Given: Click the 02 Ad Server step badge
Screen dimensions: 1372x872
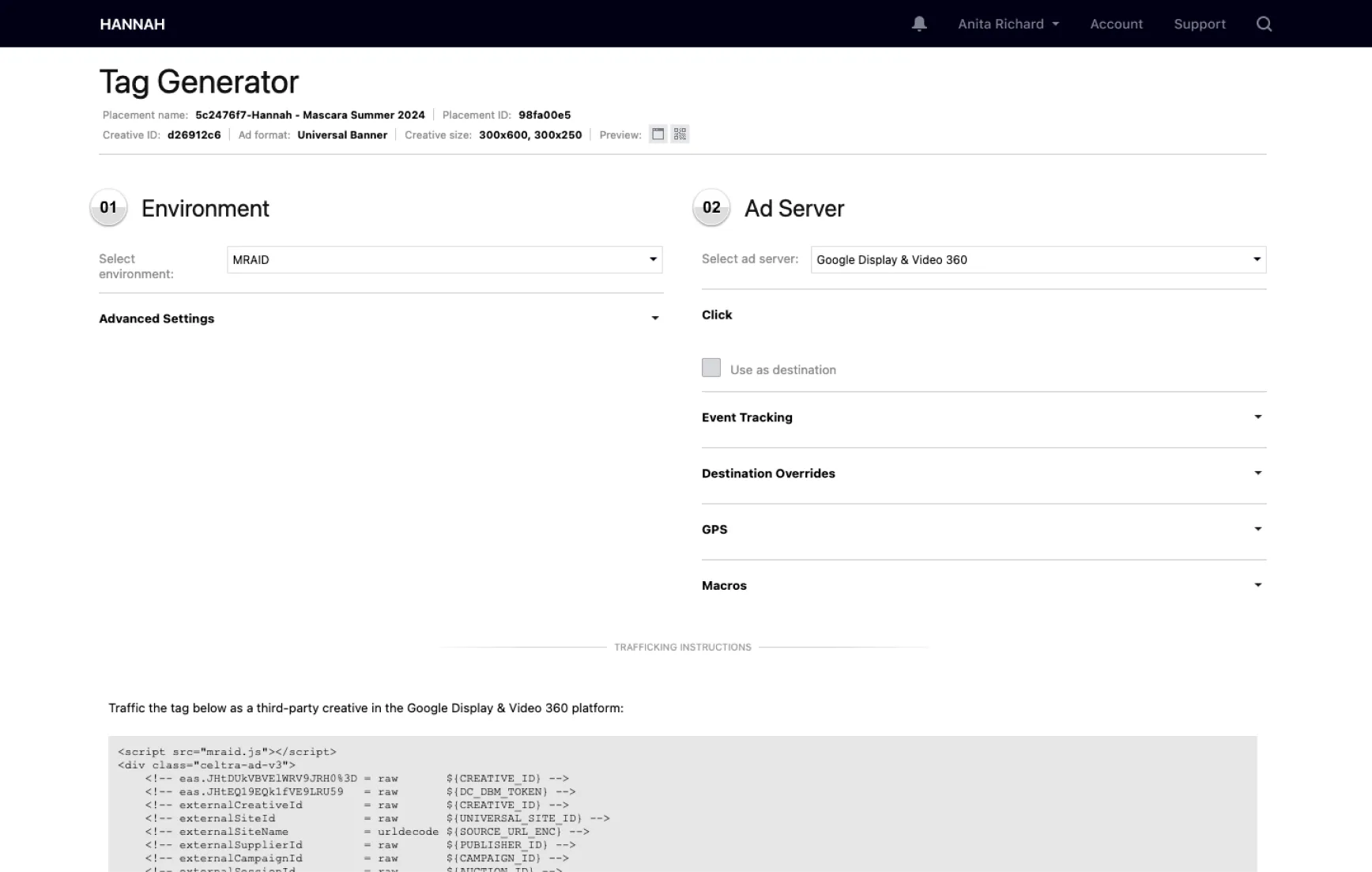Looking at the screenshot, I should (711, 208).
